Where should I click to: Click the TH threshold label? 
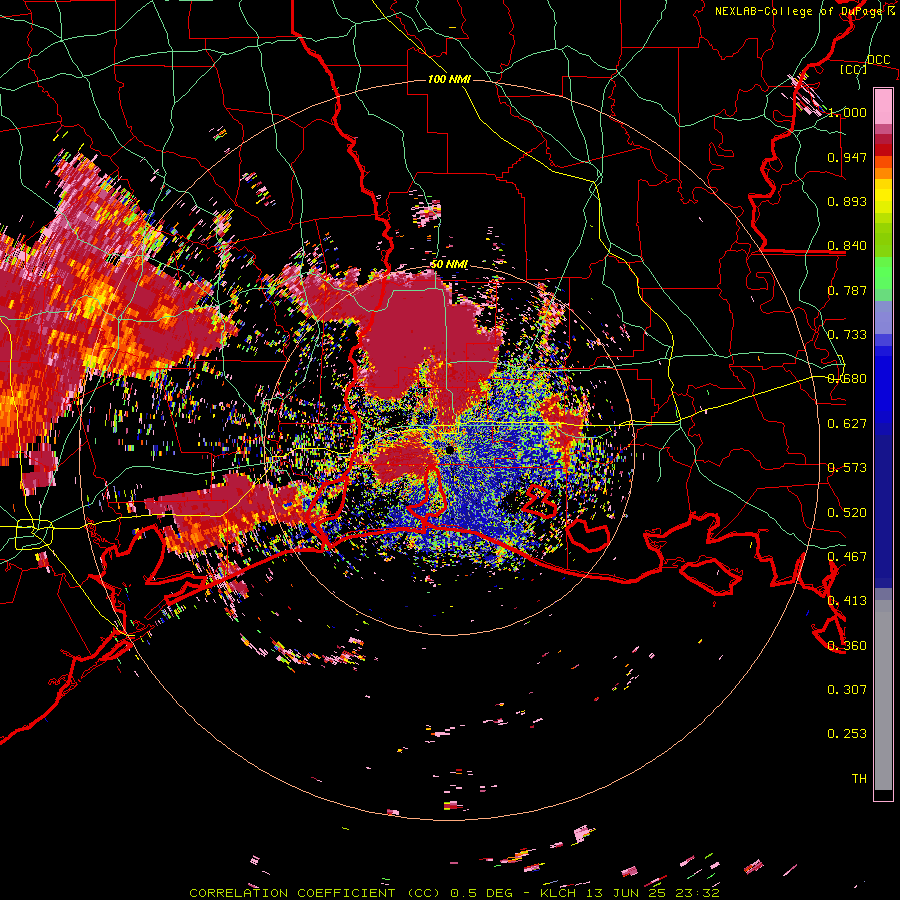[859, 779]
